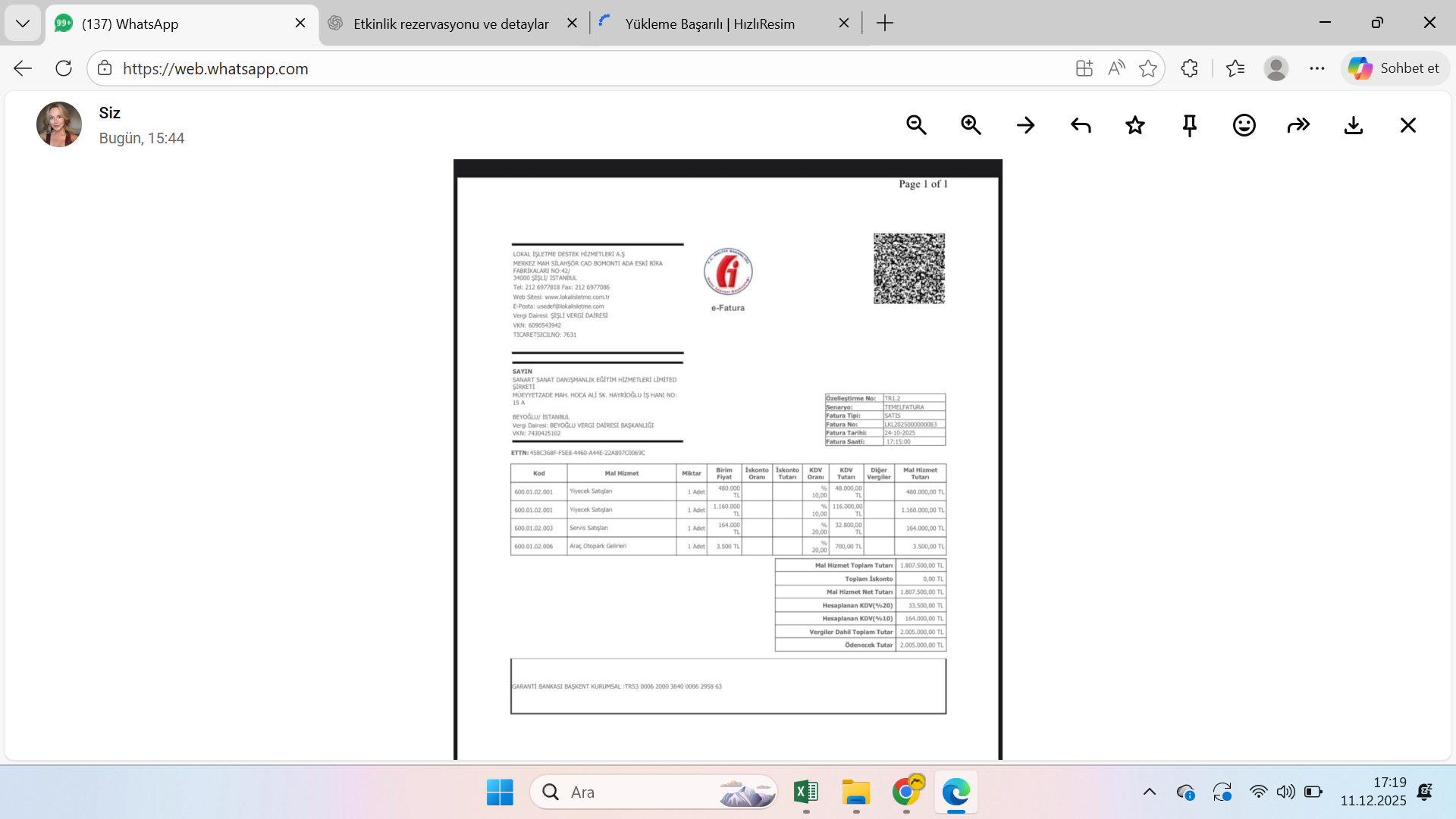Activate read aloud icon

click(1116, 68)
